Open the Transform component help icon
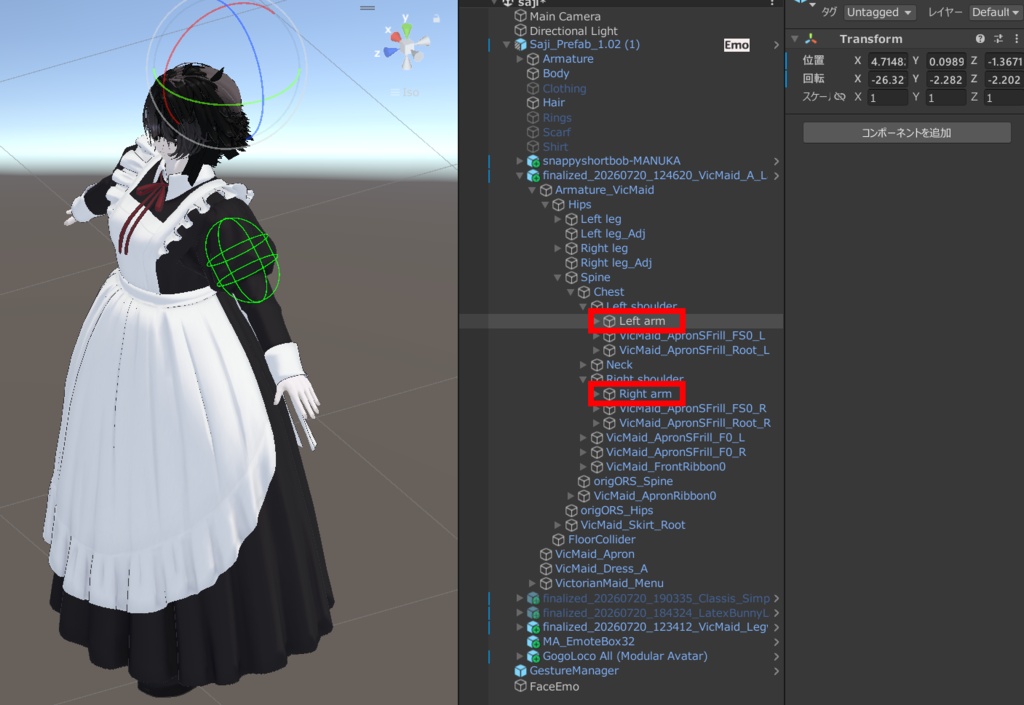 (x=980, y=39)
